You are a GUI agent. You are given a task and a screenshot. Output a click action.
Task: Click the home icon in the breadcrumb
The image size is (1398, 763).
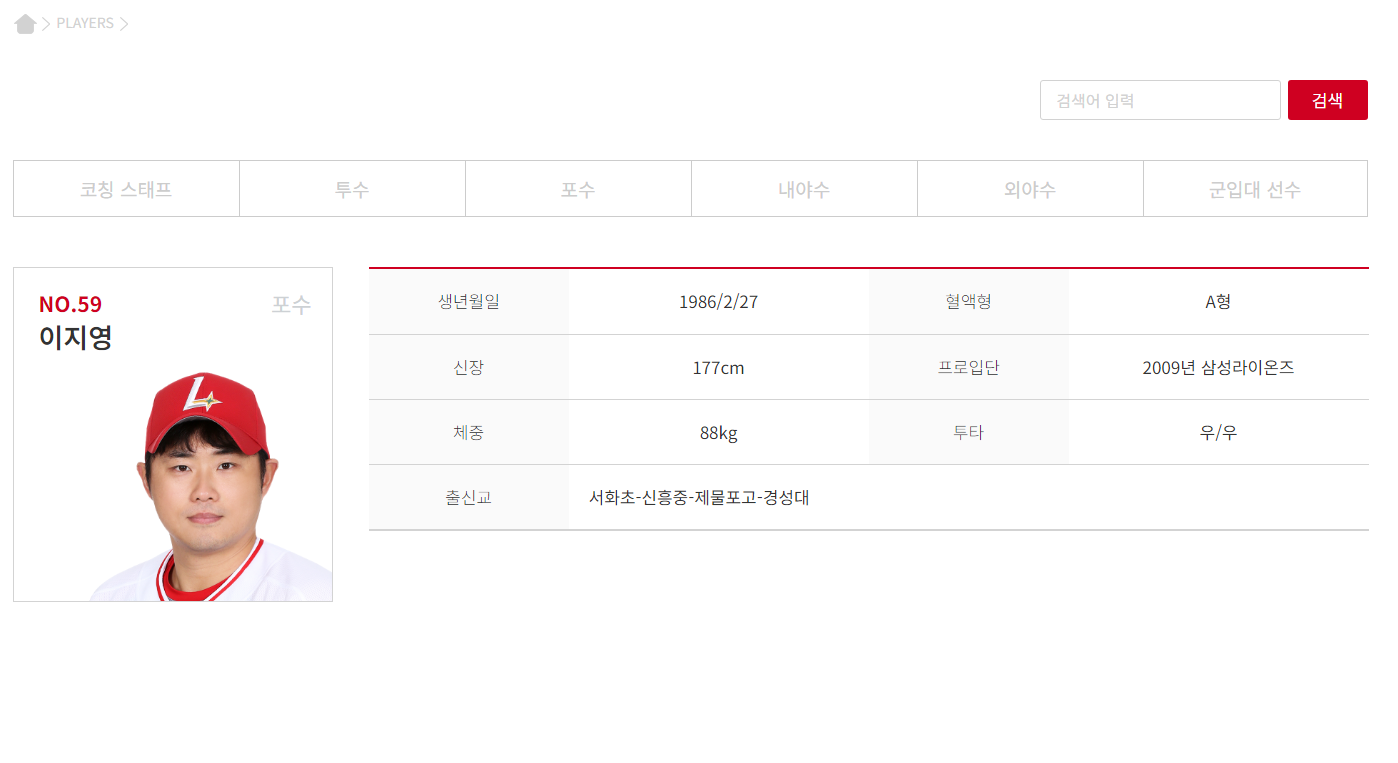point(25,23)
